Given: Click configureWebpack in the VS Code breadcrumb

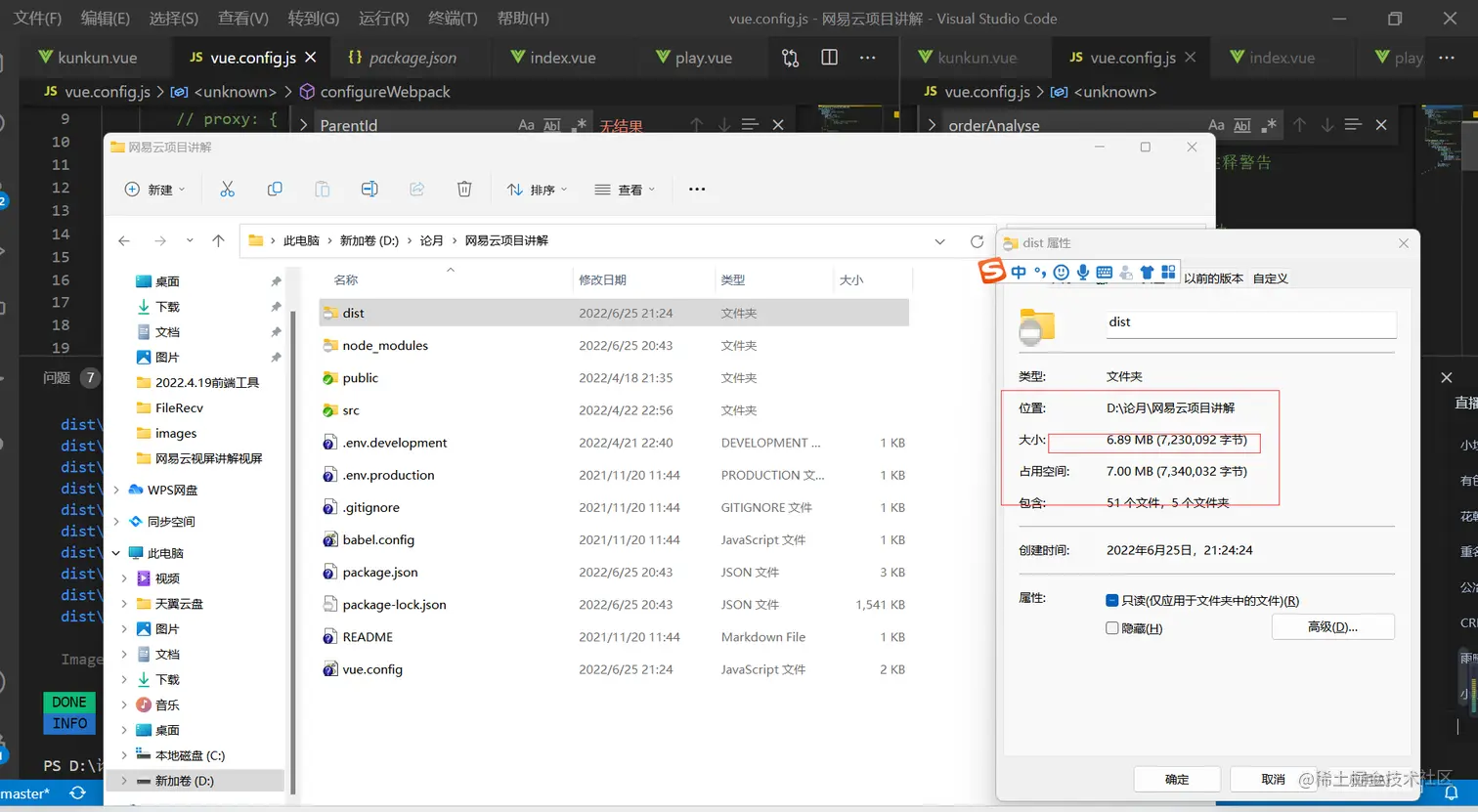Looking at the screenshot, I should click(385, 92).
